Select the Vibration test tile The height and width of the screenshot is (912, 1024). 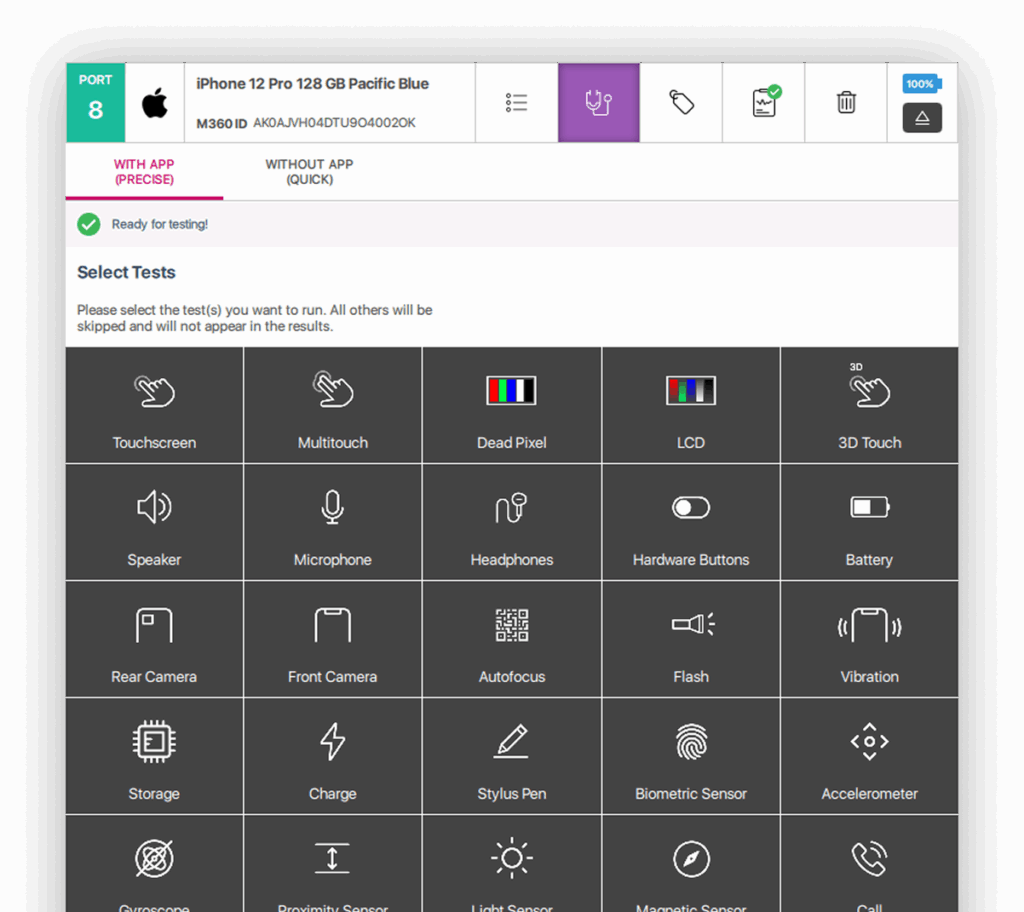click(x=869, y=639)
